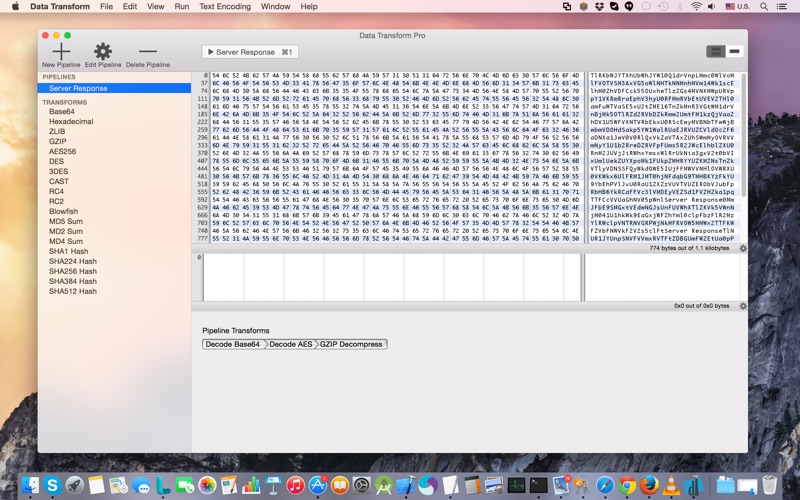This screenshot has width=800, height=500.
Task: Switch to single-pane view mode
Action: coord(734,52)
